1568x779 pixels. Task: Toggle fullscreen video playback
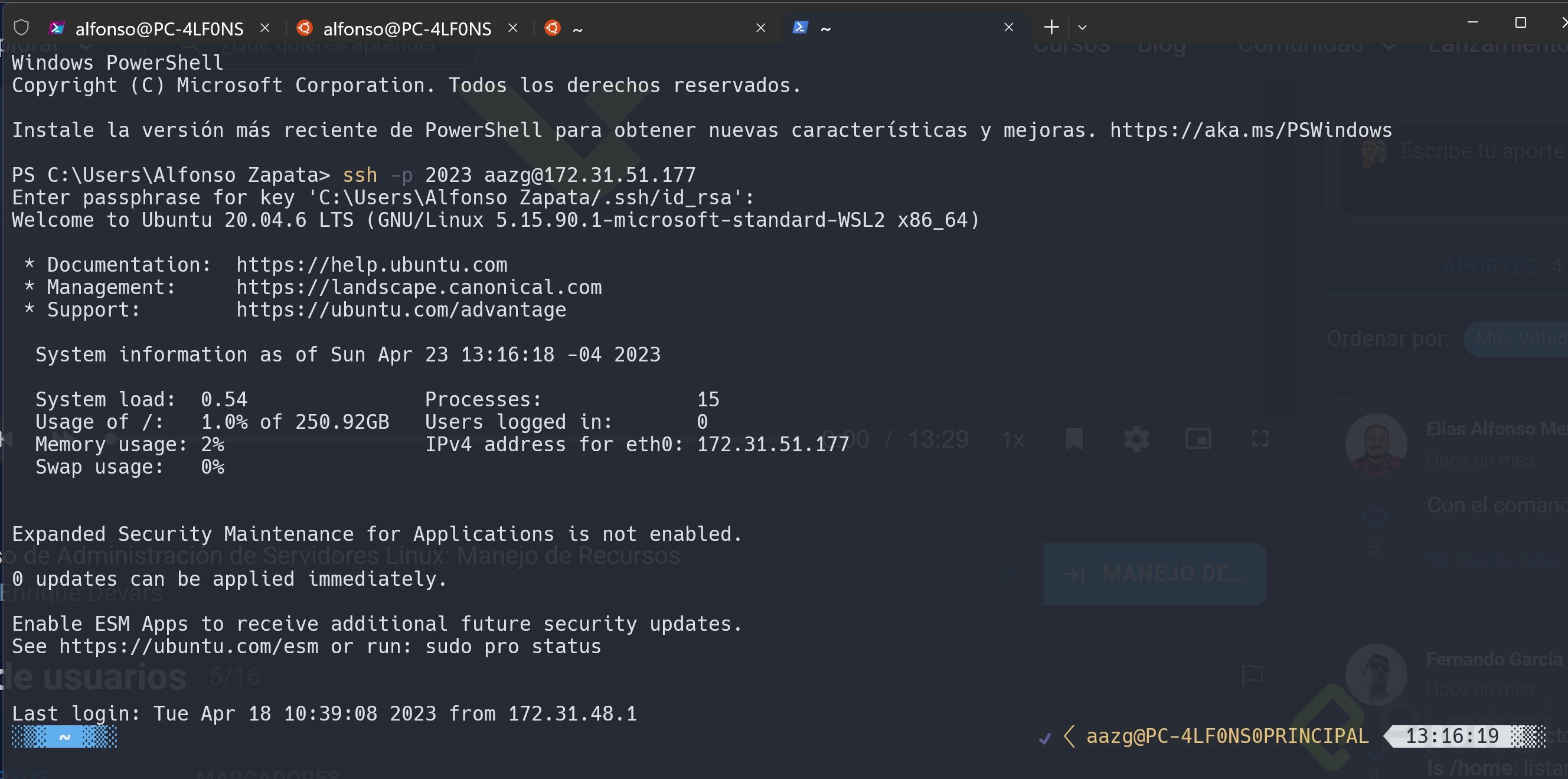coord(1260,439)
